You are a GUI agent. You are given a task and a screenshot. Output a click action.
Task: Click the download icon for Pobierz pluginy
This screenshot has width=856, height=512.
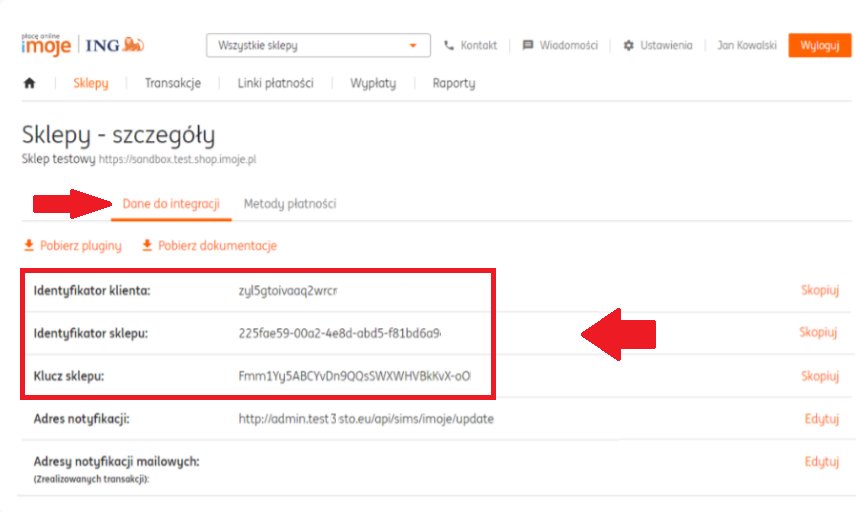point(29,245)
